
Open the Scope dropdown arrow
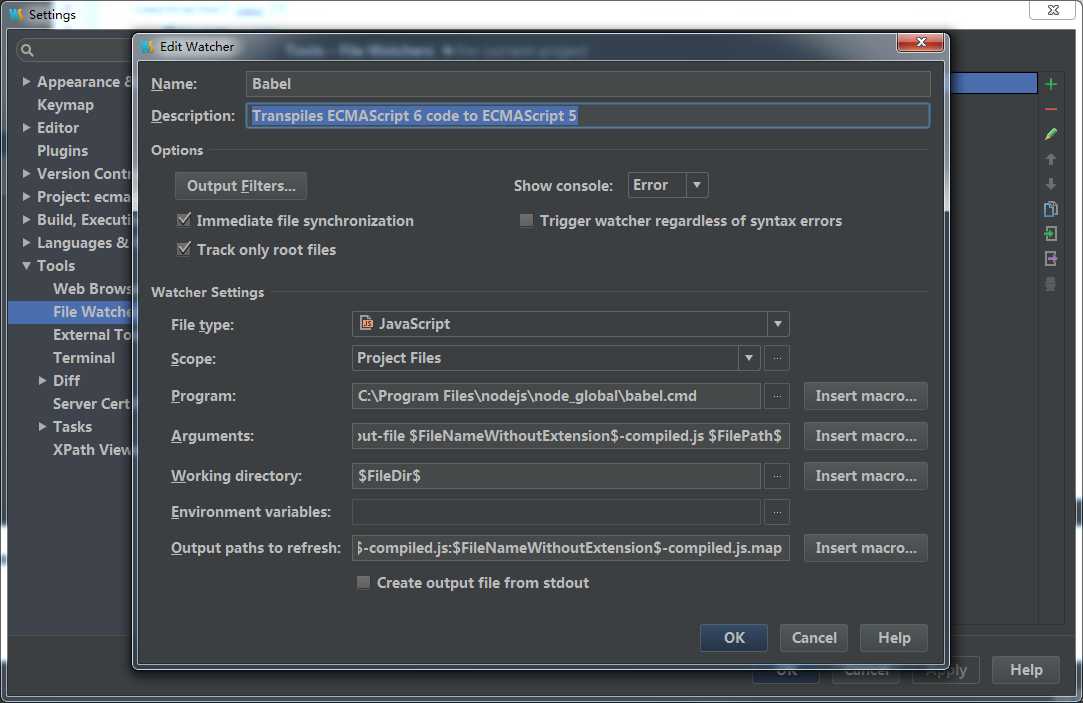click(749, 358)
